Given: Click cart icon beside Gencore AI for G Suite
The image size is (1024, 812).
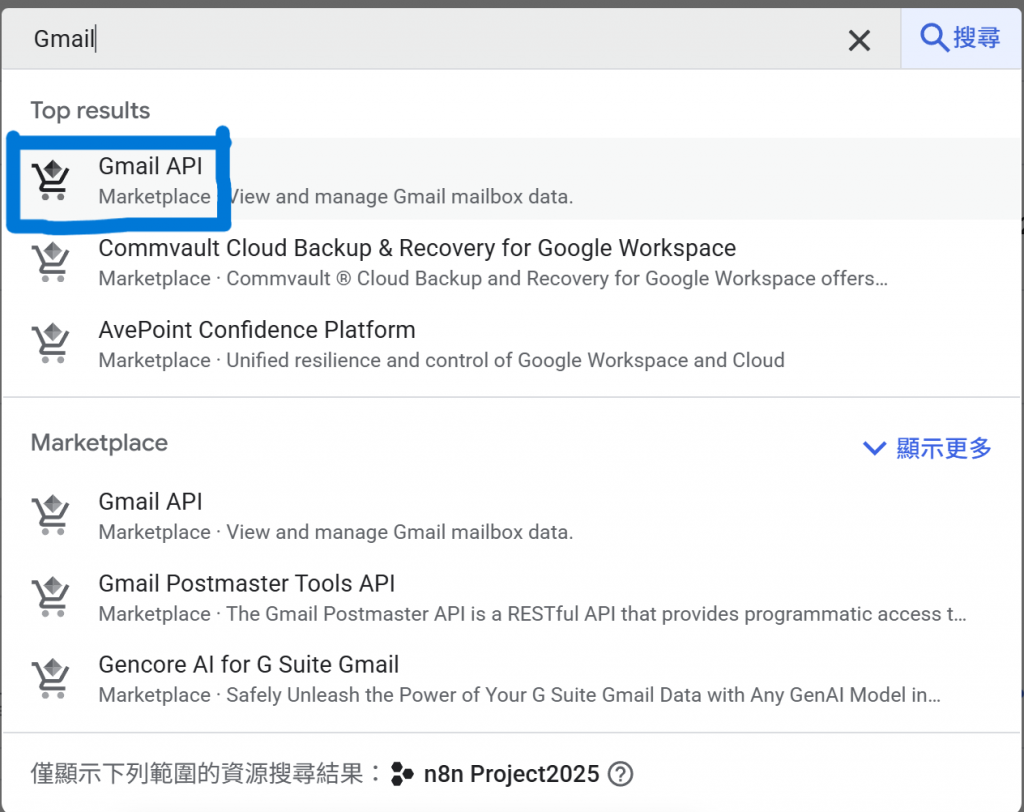Looking at the screenshot, I should pyautogui.click(x=50, y=678).
